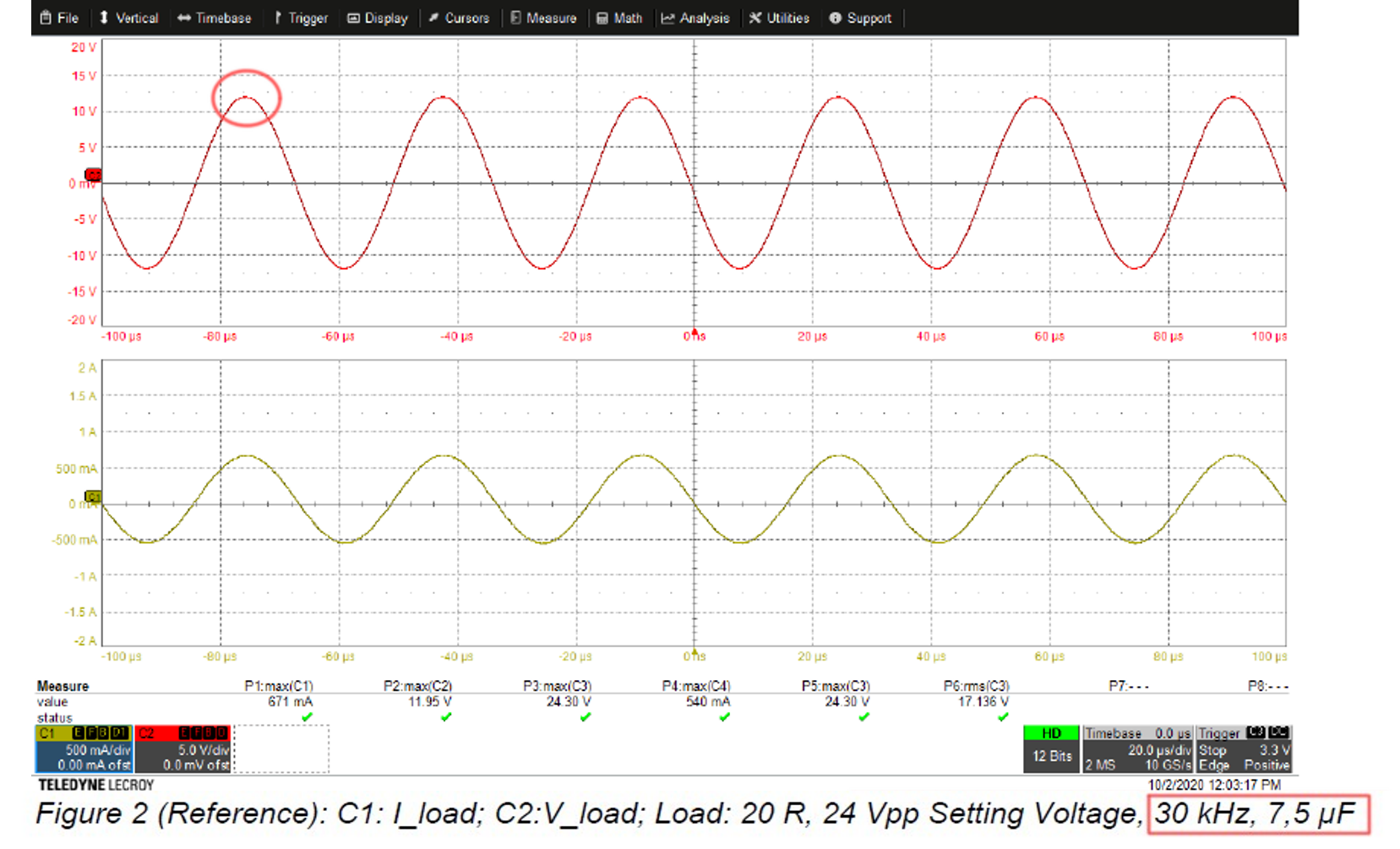Open the Math menu

(619, 18)
